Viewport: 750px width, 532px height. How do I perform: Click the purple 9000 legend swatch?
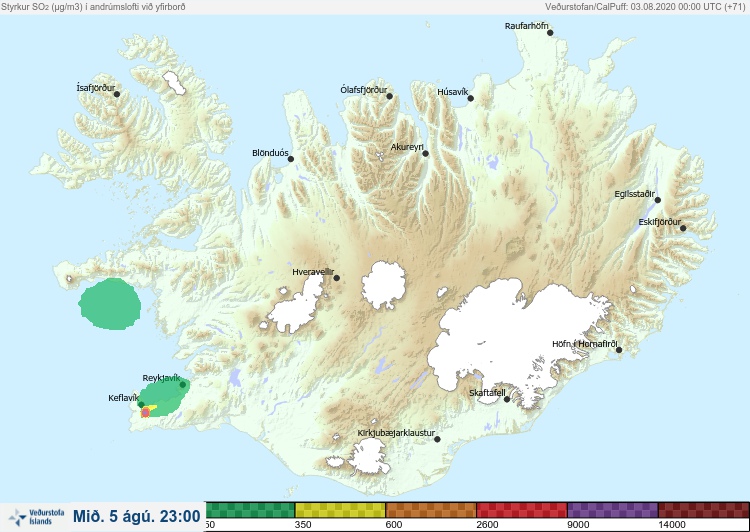[x=613, y=510]
